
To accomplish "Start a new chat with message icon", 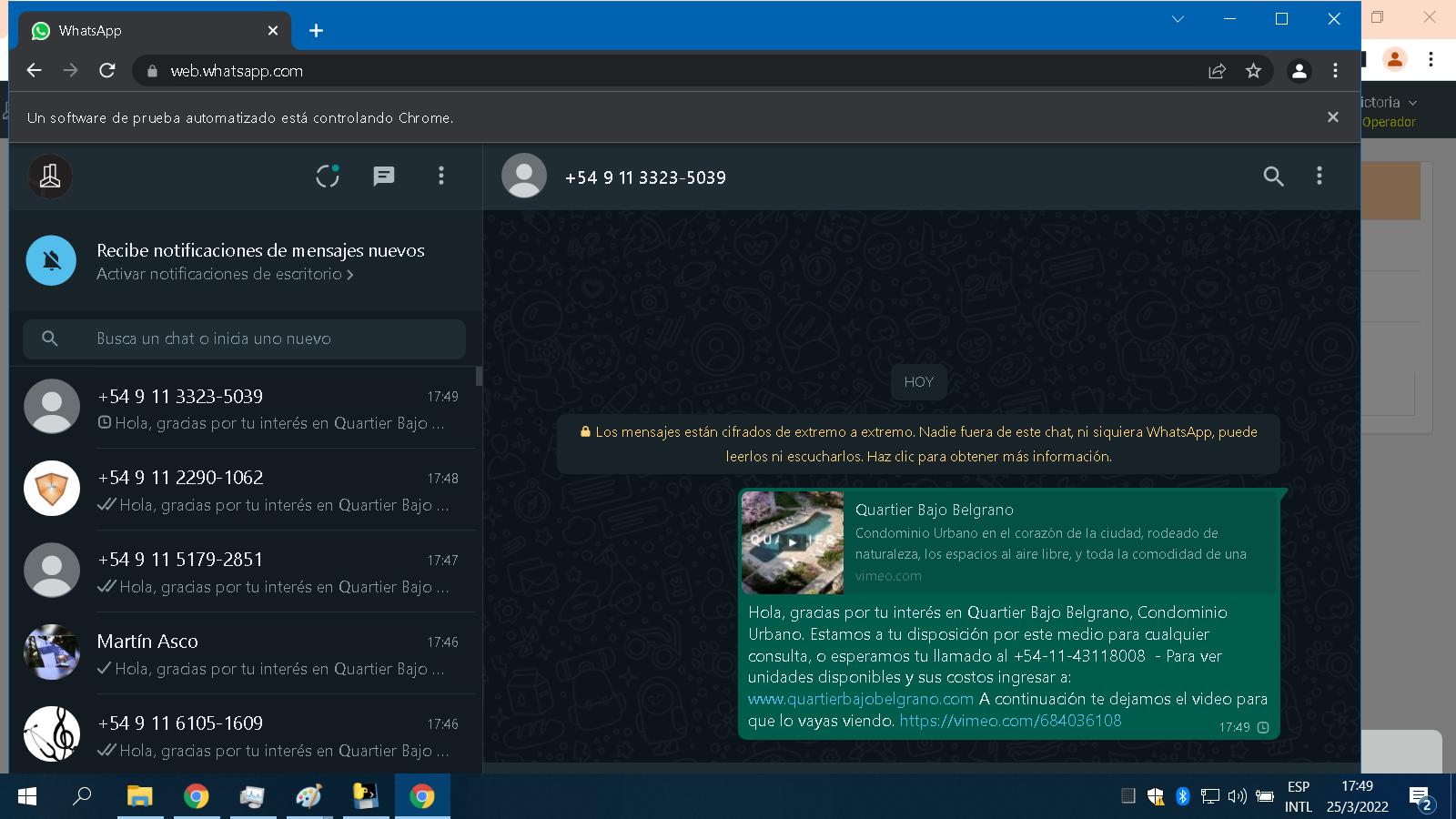I will pos(384,176).
